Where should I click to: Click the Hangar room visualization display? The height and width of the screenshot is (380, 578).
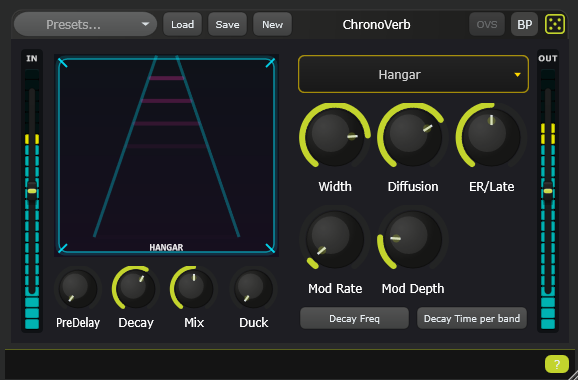pos(166,155)
